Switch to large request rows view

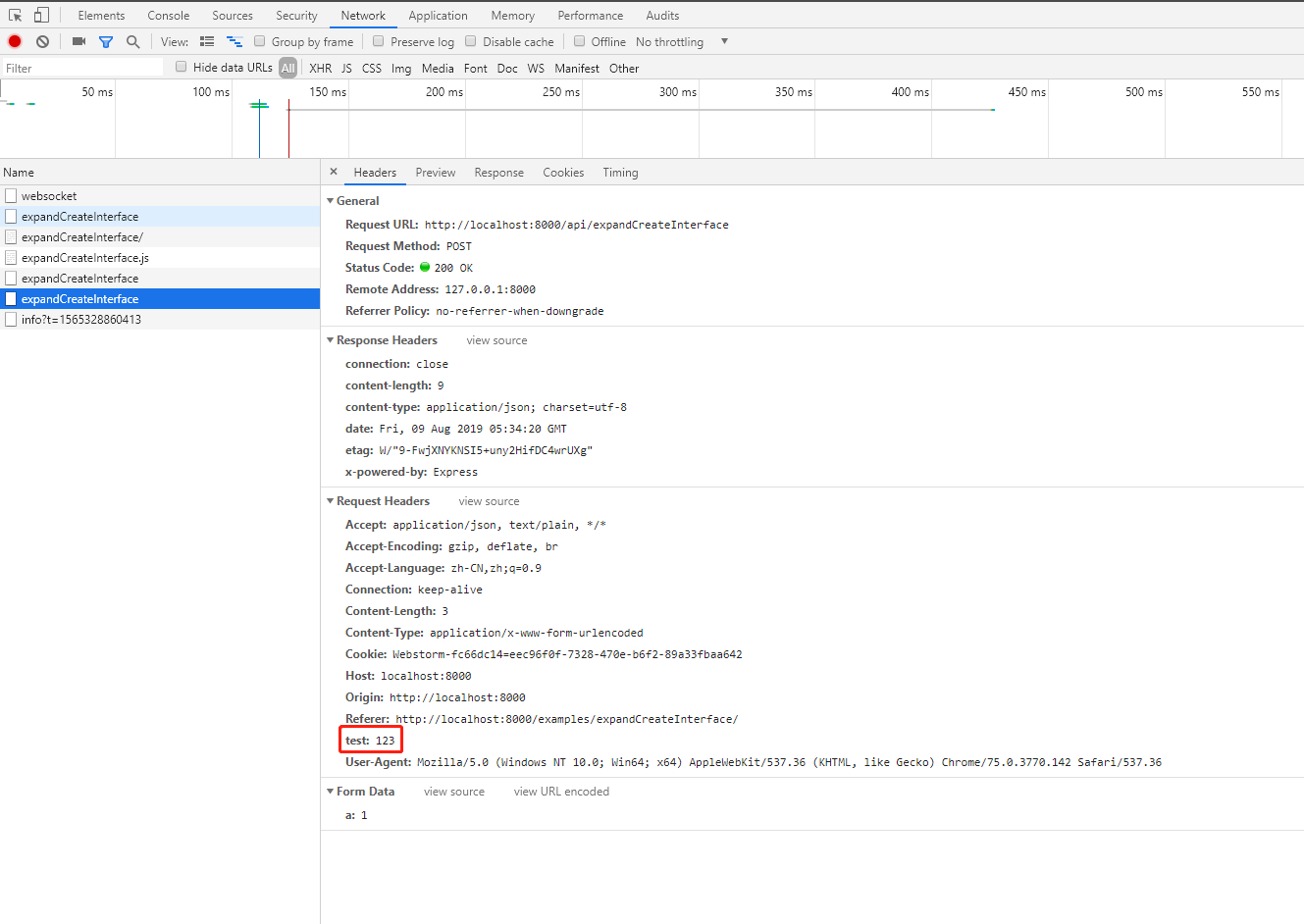(x=207, y=41)
